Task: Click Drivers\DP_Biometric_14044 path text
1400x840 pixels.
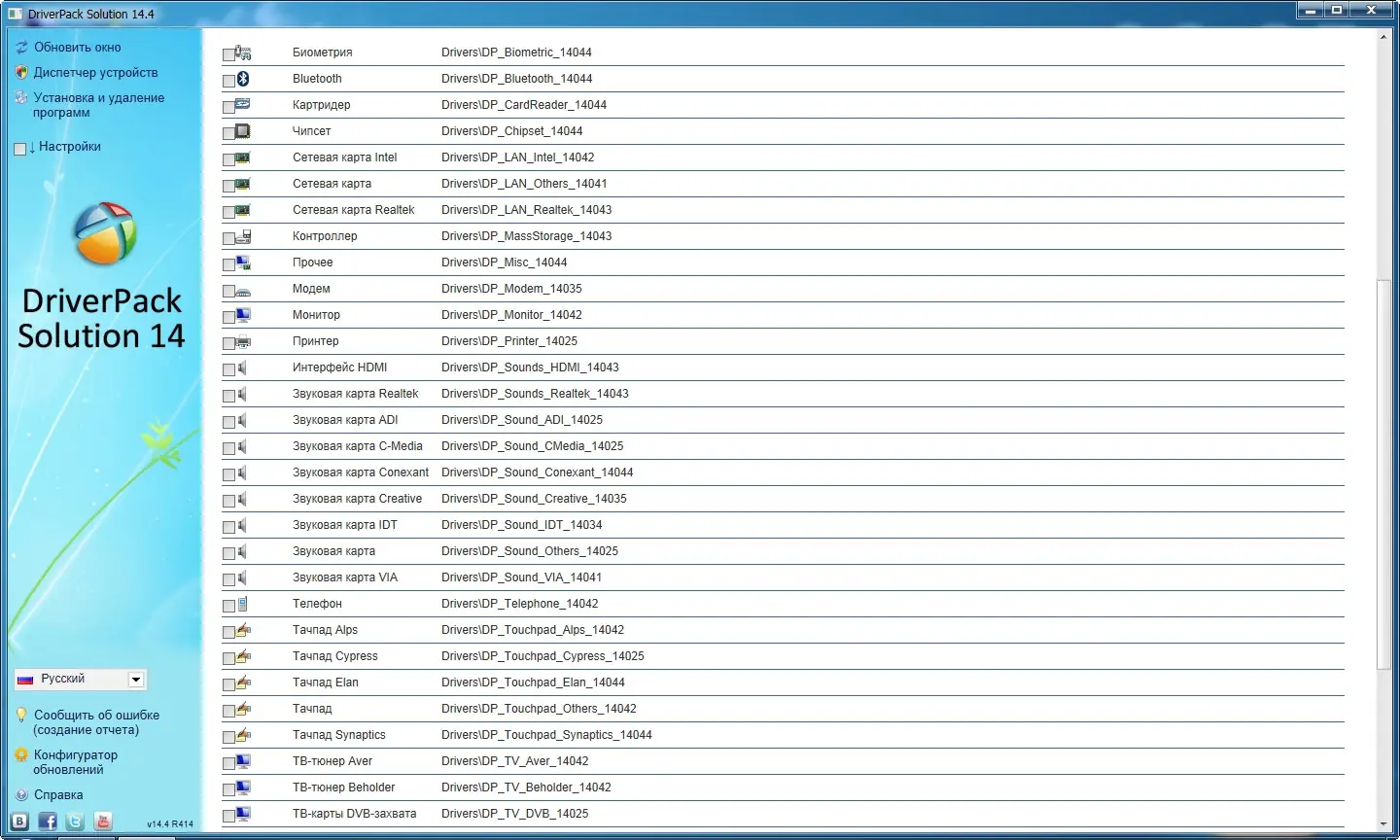Action: click(516, 52)
